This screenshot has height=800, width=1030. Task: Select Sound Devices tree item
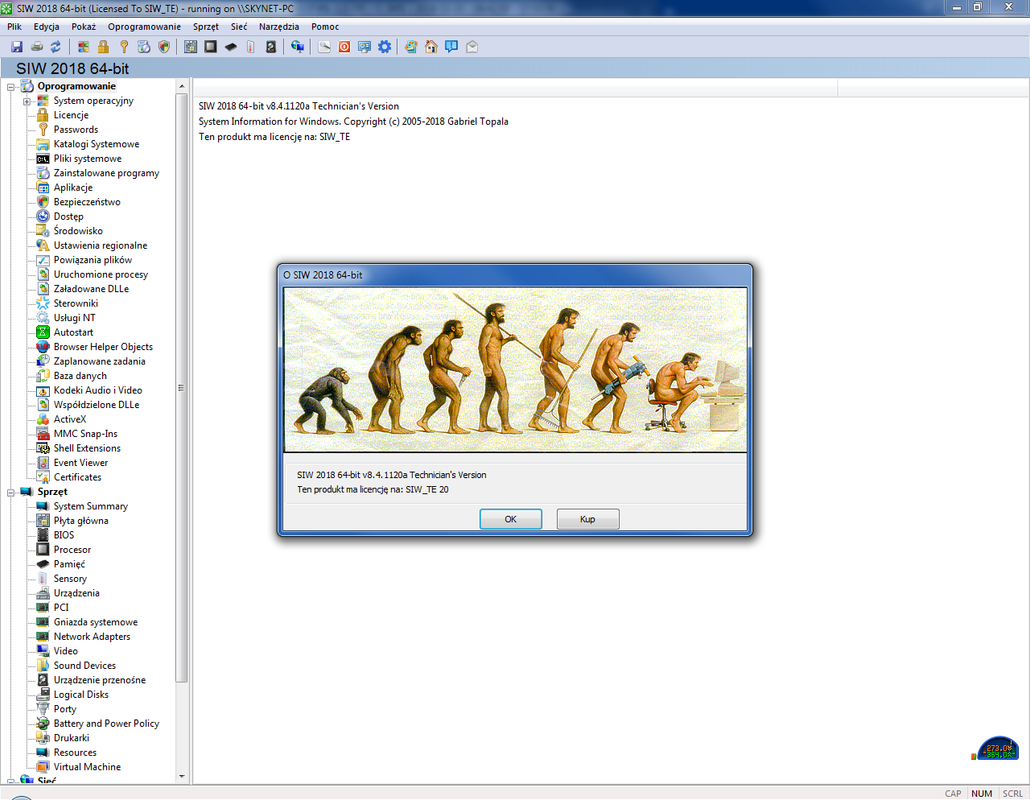pyautogui.click(x=84, y=665)
